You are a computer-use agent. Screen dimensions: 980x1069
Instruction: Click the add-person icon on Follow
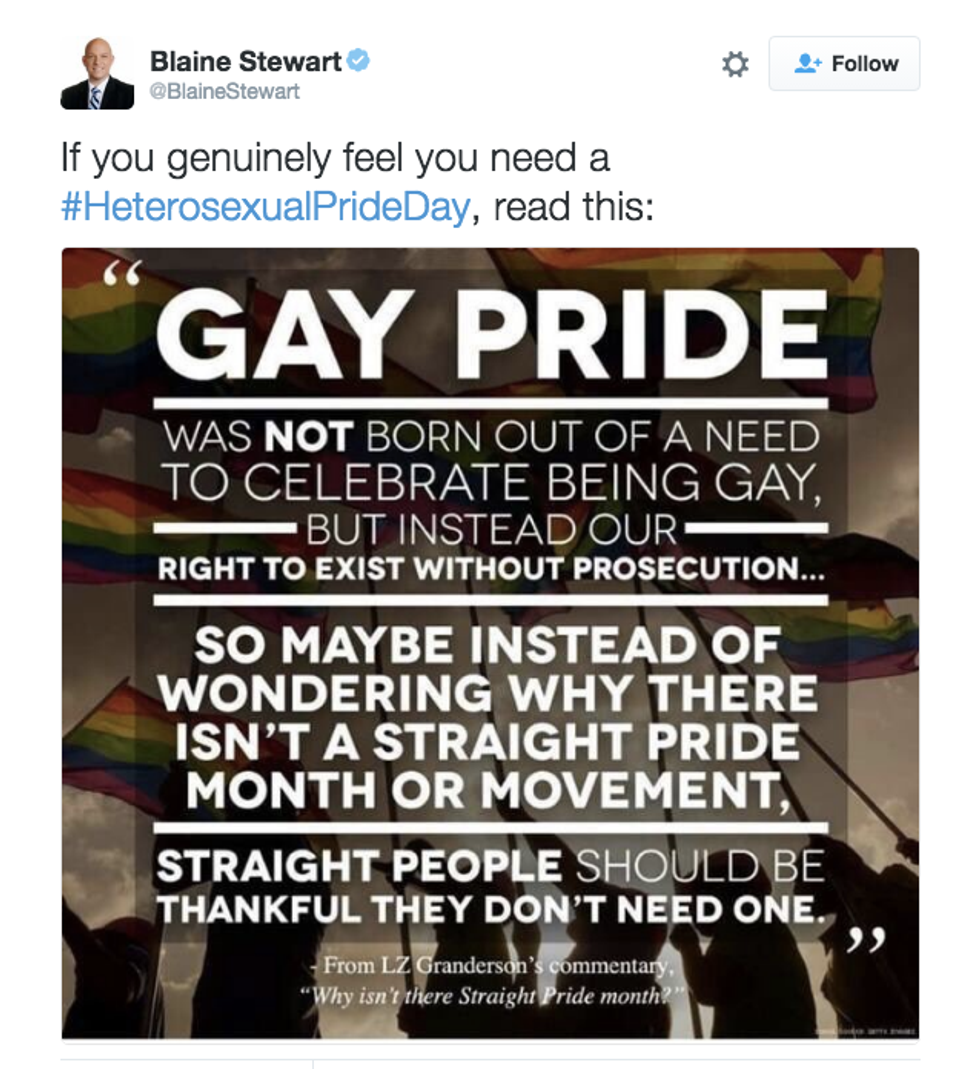[807, 64]
